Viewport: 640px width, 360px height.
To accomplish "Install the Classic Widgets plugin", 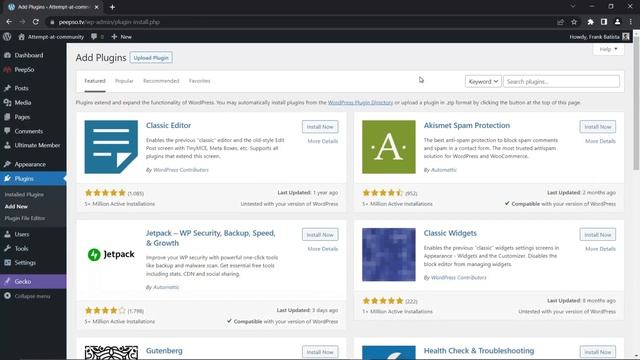I will click(x=598, y=235).
